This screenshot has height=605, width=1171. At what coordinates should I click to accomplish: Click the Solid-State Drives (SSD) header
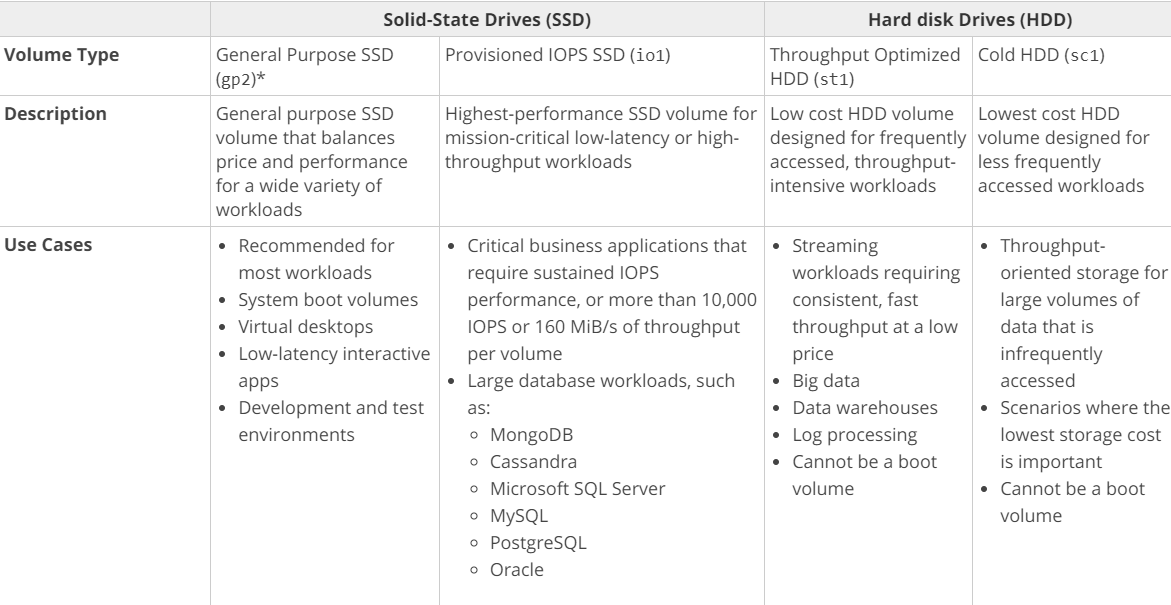pyautogui.click(x=487, y=20)
